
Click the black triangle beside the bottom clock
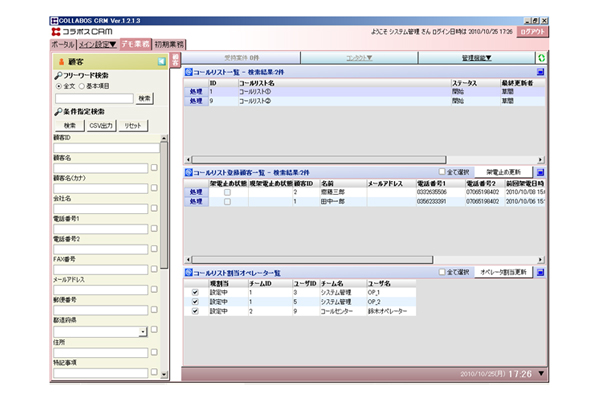(541, 374)
